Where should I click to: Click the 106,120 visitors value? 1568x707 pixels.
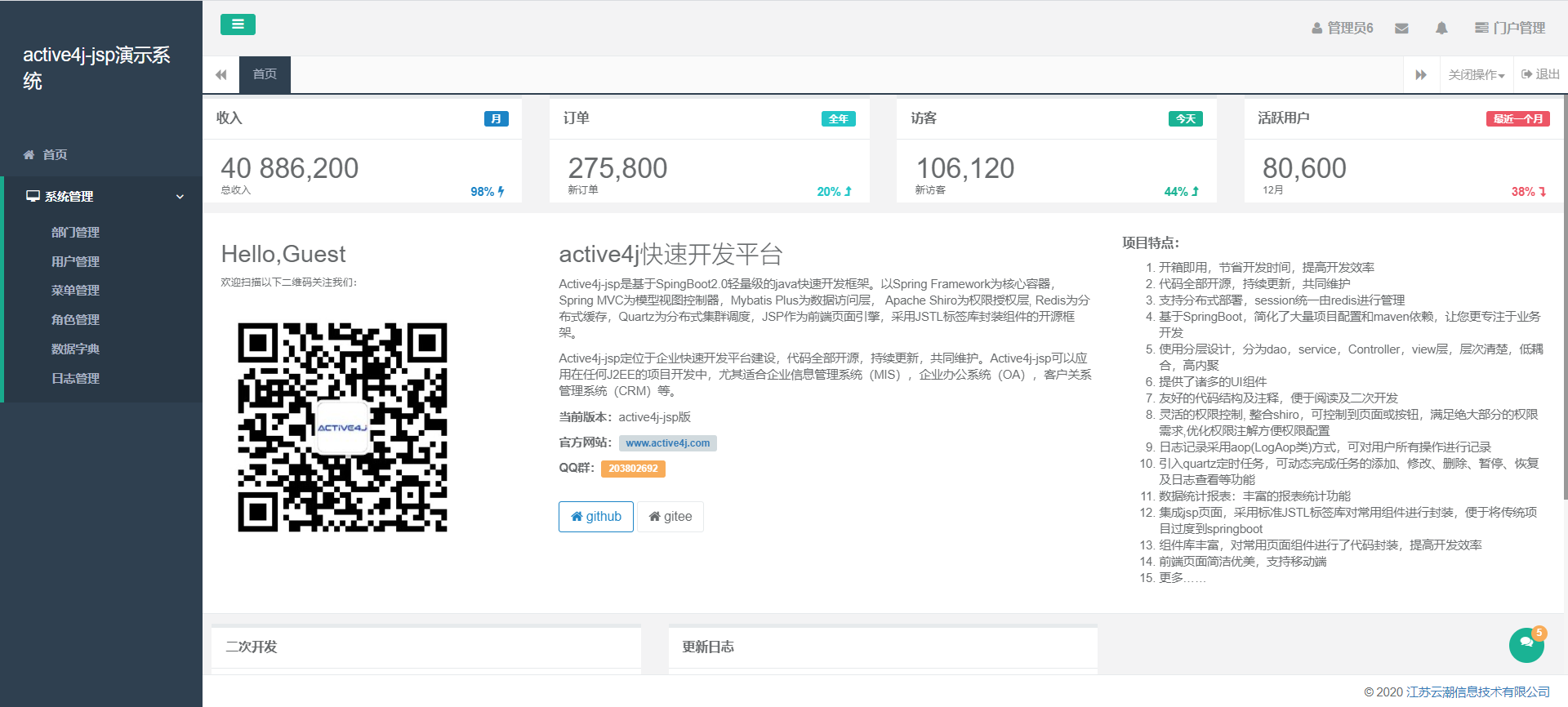[965, 168]
